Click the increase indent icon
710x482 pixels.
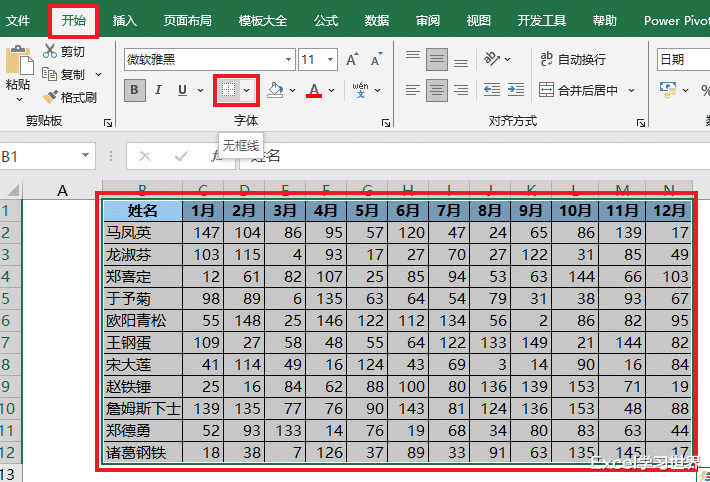516,90
